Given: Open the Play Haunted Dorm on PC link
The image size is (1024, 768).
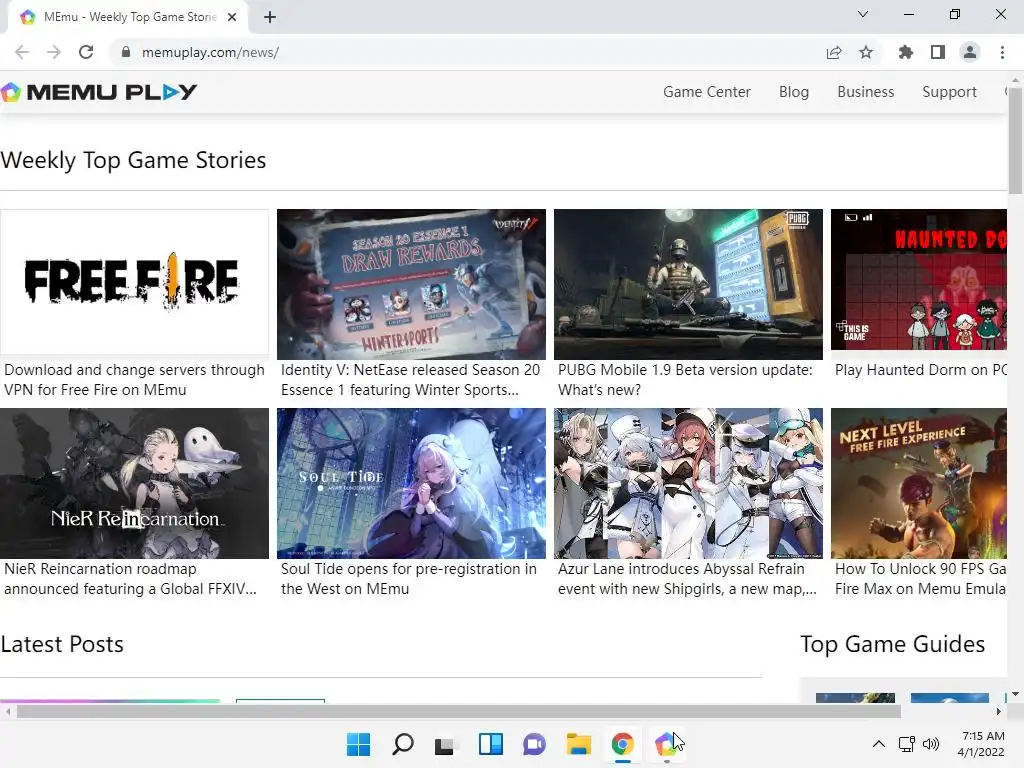Looking at the screenshot, I should pos(921,370).
